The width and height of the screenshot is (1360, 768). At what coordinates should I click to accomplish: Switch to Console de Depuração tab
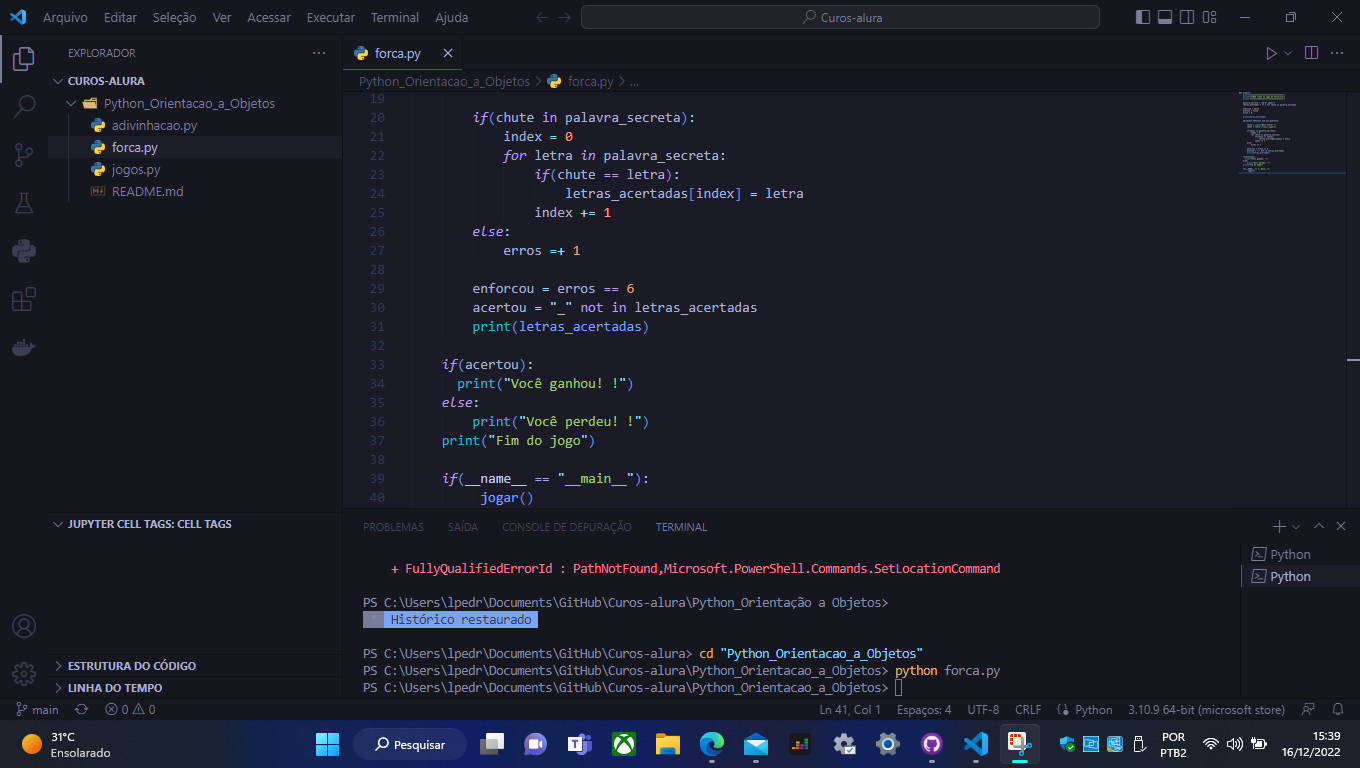567,527
